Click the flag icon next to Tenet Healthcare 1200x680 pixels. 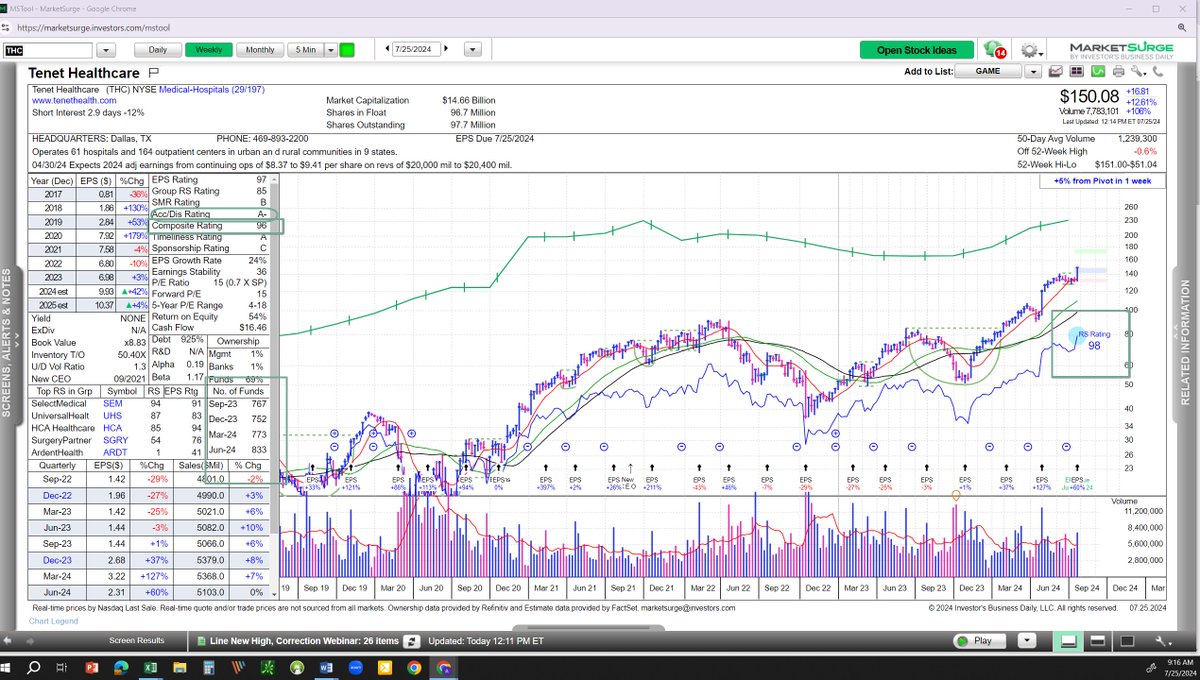(x=153, y=73)
